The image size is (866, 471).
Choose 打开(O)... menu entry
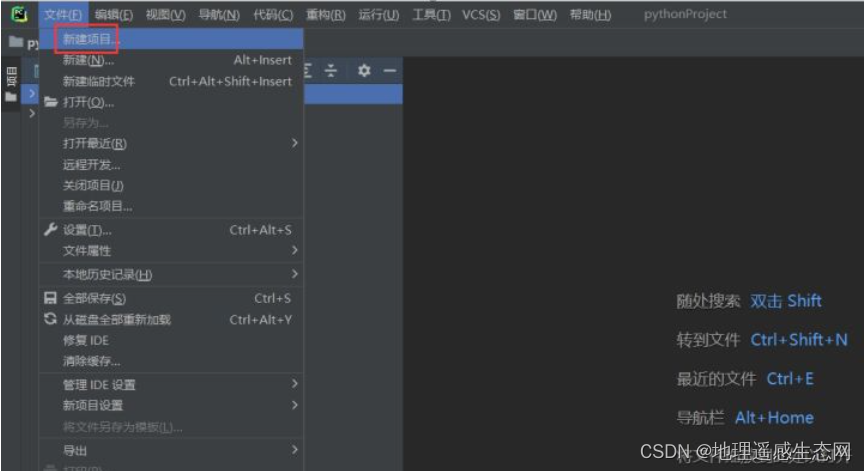tap(171, 102)
